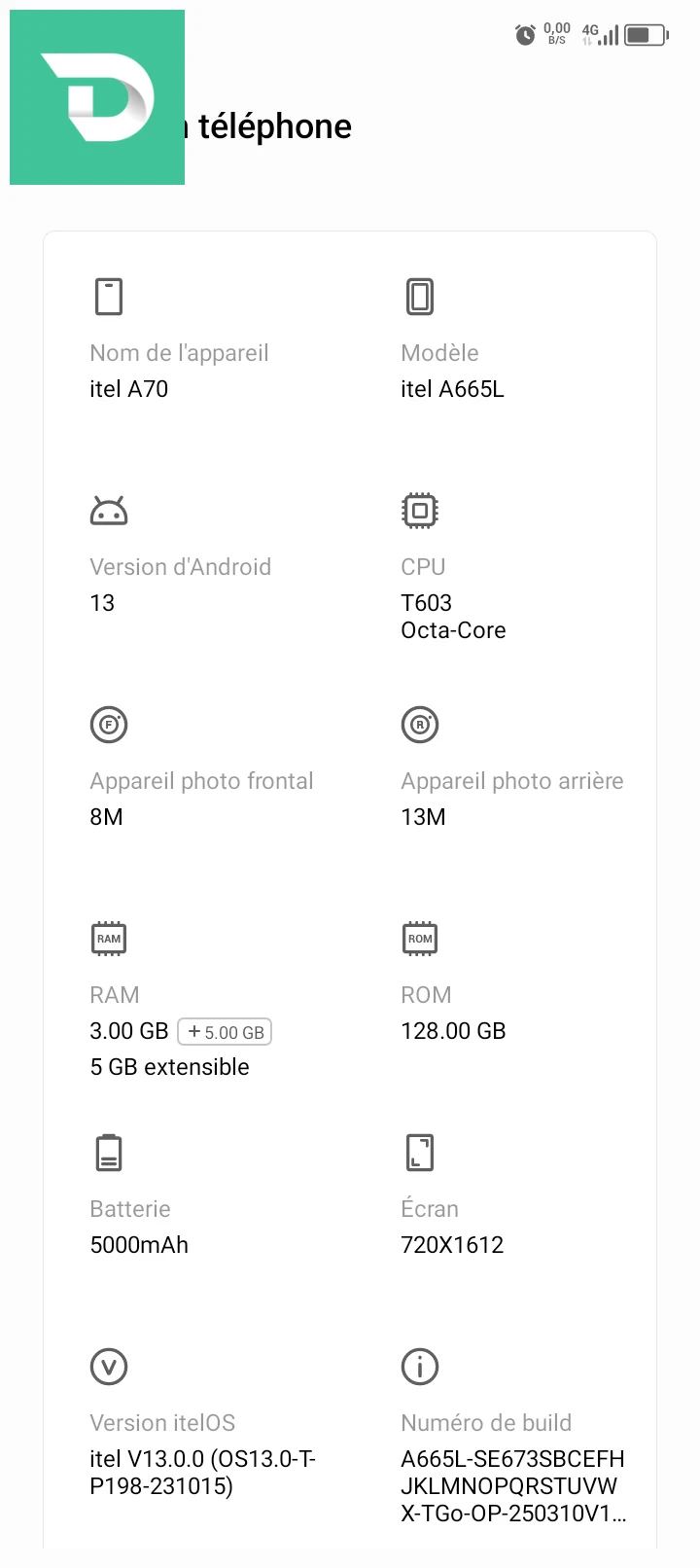Tap the itelOS version V icon
The height and width of the screenshot is (1568, 700).
(x=109, y=1367)
